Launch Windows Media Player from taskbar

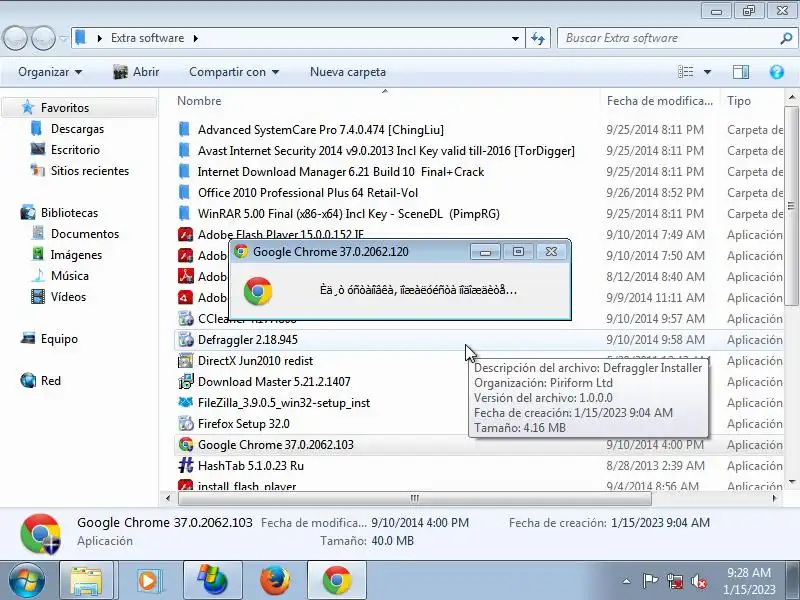[148, 580]
